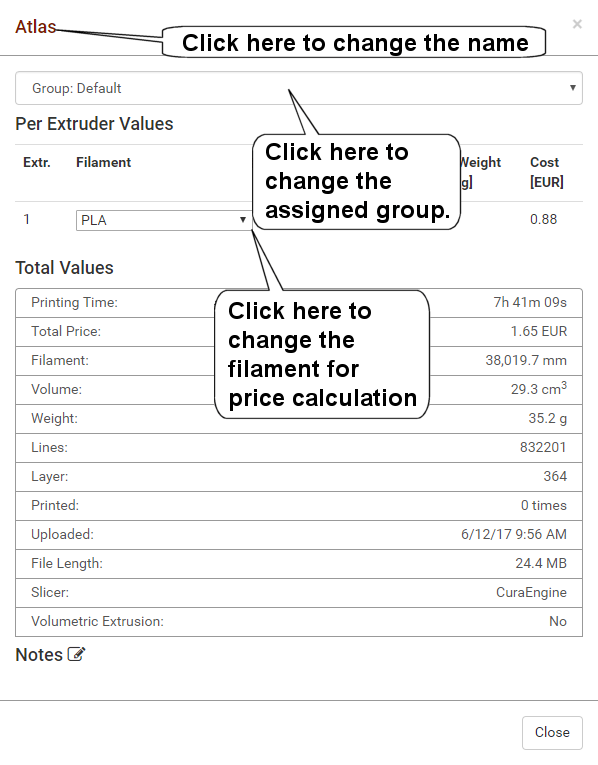Click the Filament column header

(x=103, y=162)
